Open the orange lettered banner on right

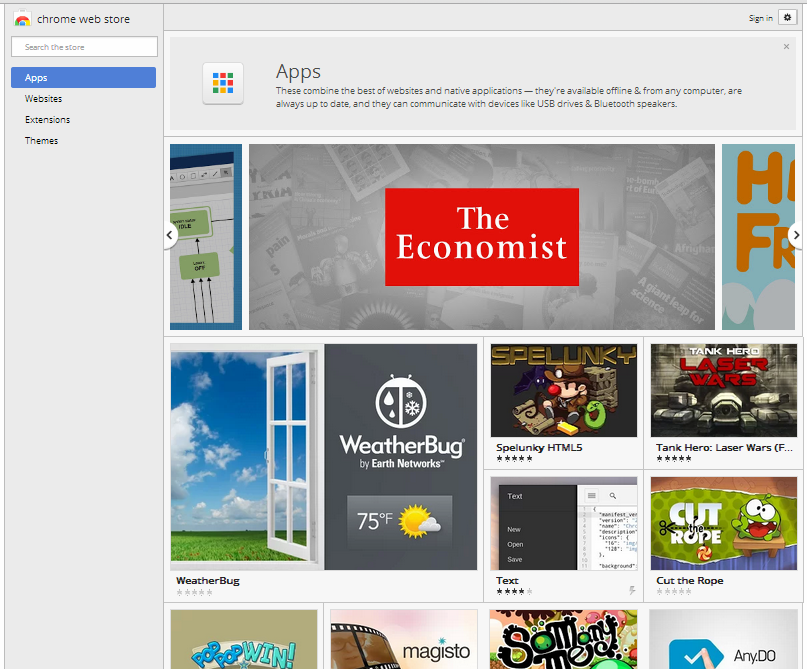click(x=758, y=237)
